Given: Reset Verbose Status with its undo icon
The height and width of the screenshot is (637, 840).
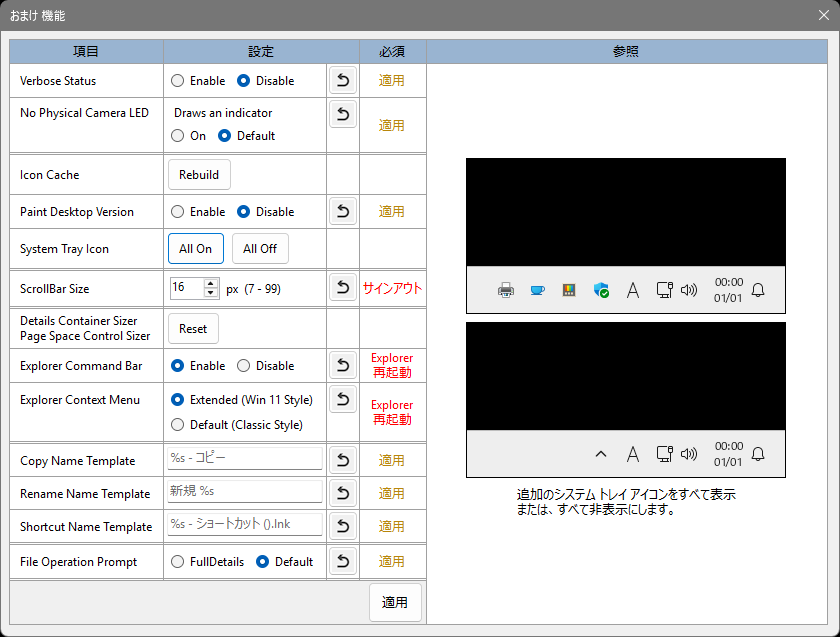Looking at the screenshot, I should [x=343, y=81].
